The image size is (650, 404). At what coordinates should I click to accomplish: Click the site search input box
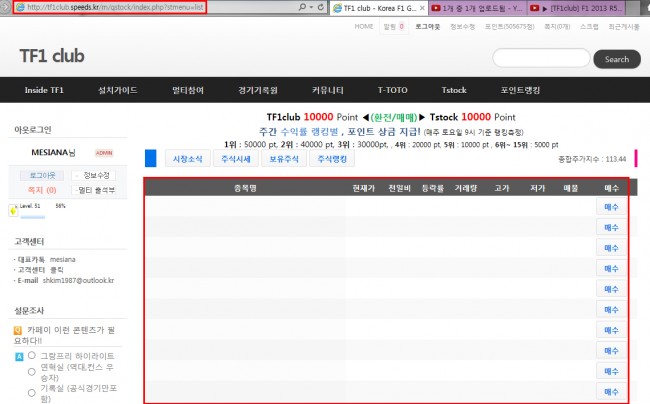coord(541,58)
